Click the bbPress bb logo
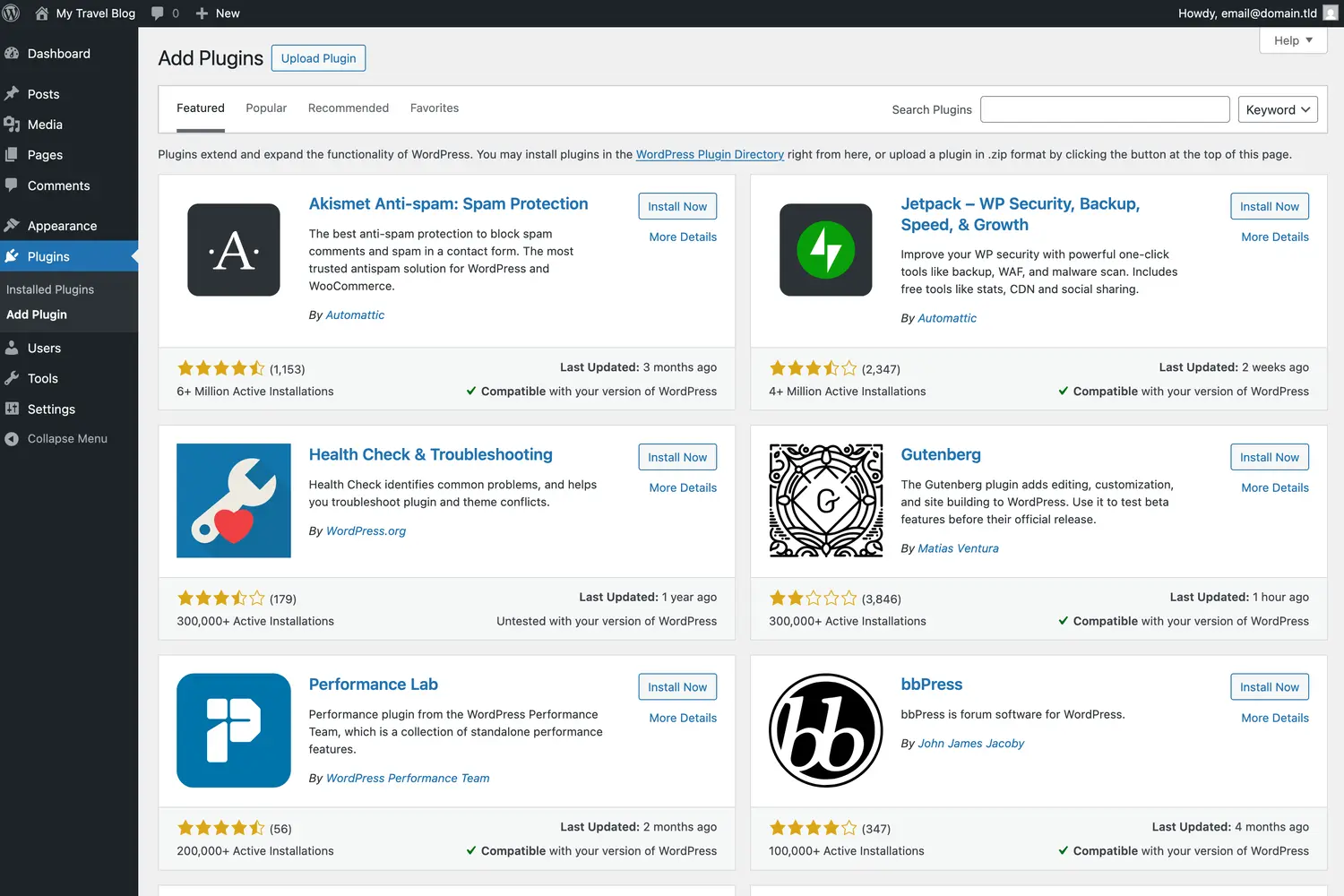The height and width of the screenshot is (896, 1344). tap(826, 730)
